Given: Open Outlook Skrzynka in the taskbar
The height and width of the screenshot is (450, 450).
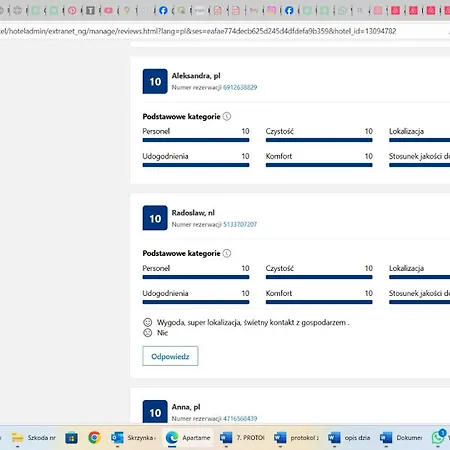Looking at the screenshot, I should (133, 437).
